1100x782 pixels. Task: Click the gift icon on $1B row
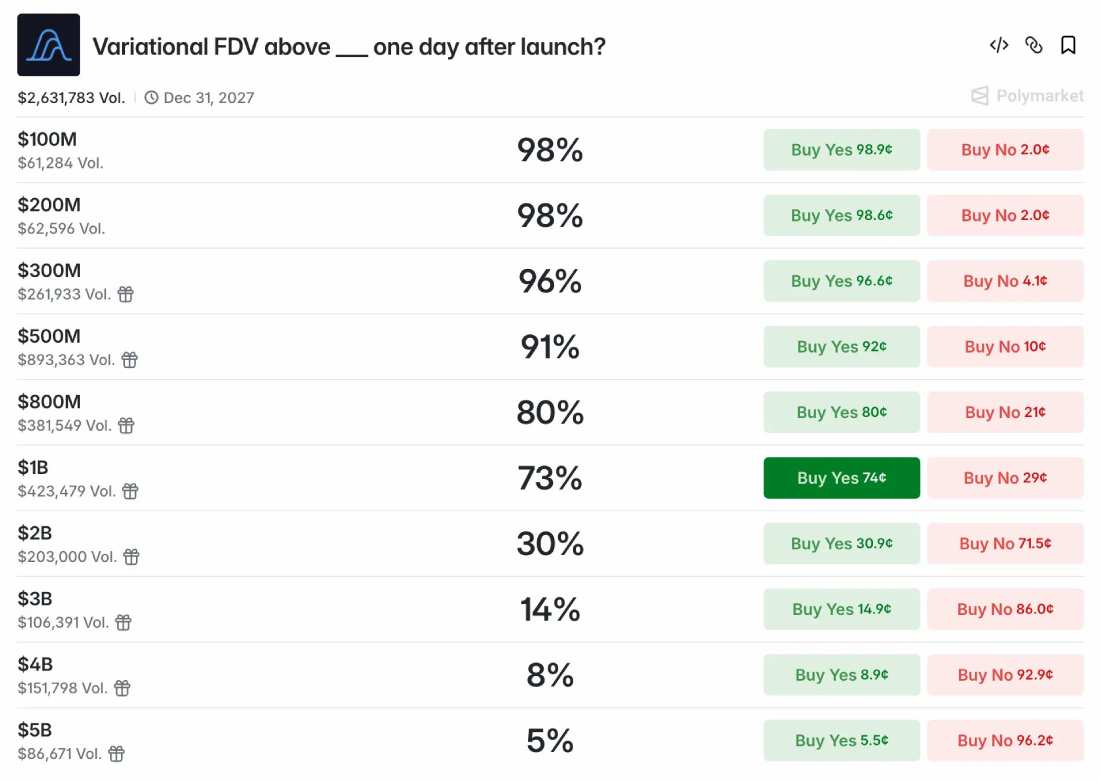[130, 491]
